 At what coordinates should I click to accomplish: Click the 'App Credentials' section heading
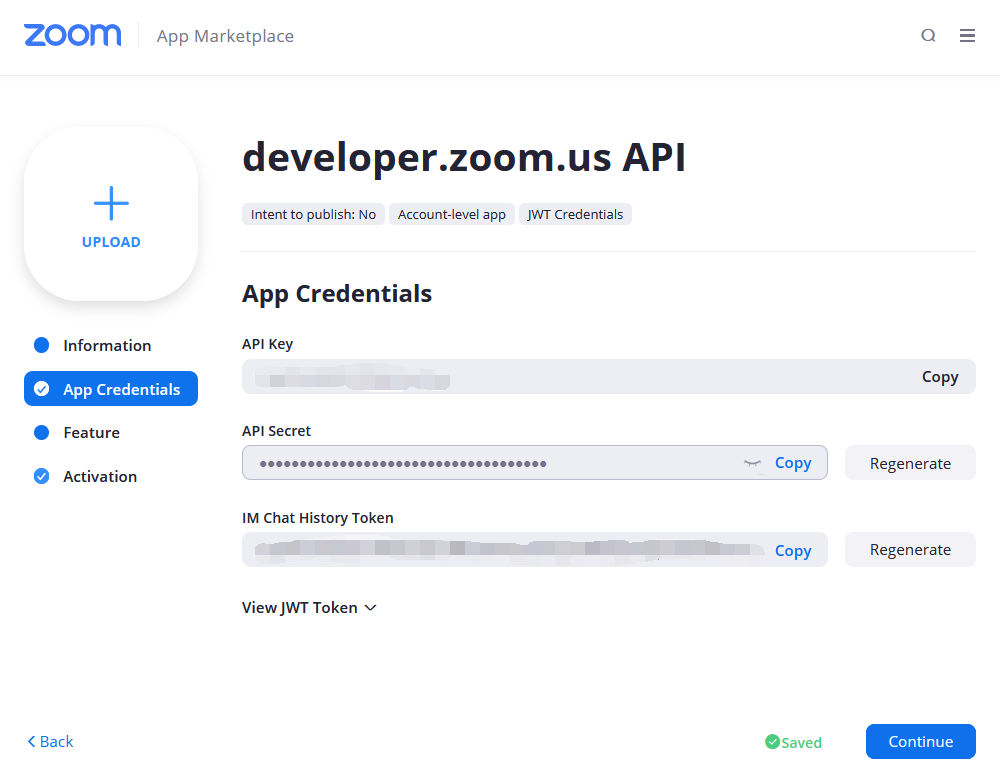point(337,293)
